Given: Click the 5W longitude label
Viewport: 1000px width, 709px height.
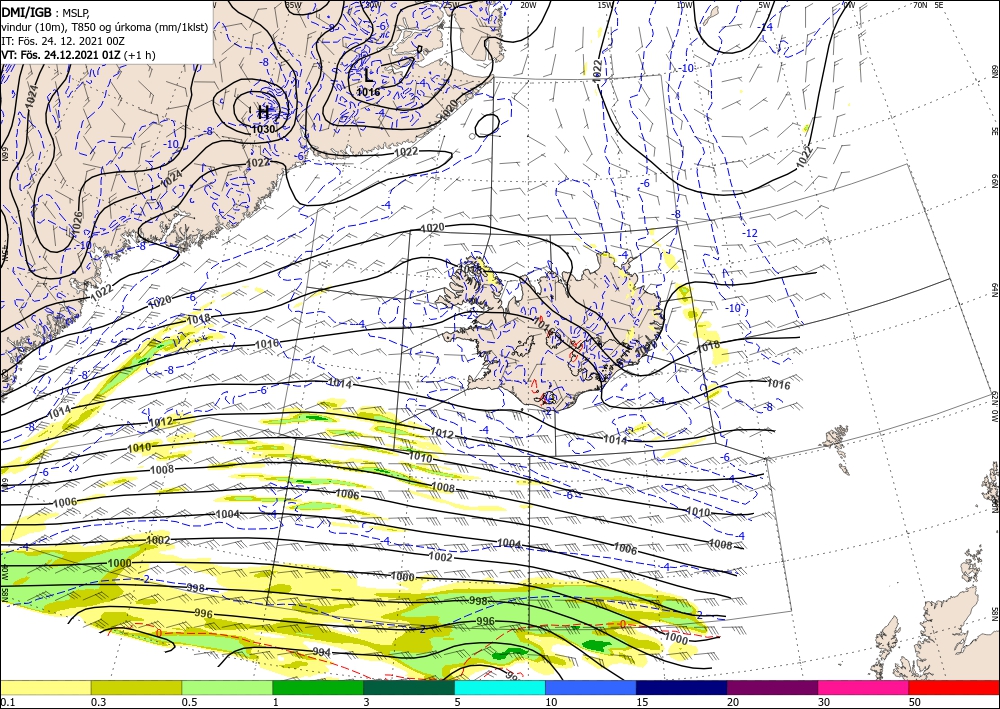Looking at the screenshot, I should tap(764, 5).
